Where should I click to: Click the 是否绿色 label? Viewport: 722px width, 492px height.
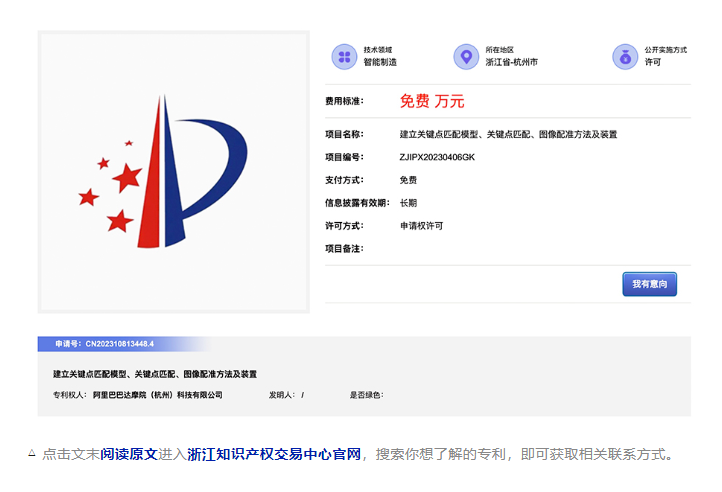[366, 395]
